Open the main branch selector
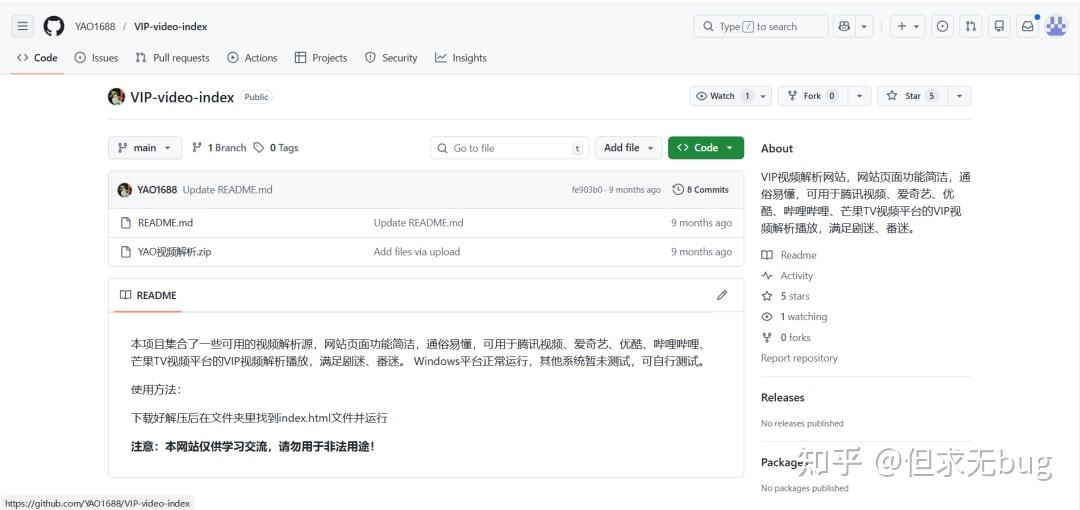 click(x=145, y=147)
